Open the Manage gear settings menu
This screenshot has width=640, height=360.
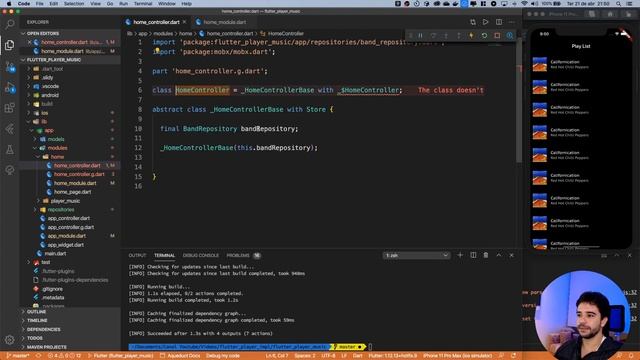point(9,339)
